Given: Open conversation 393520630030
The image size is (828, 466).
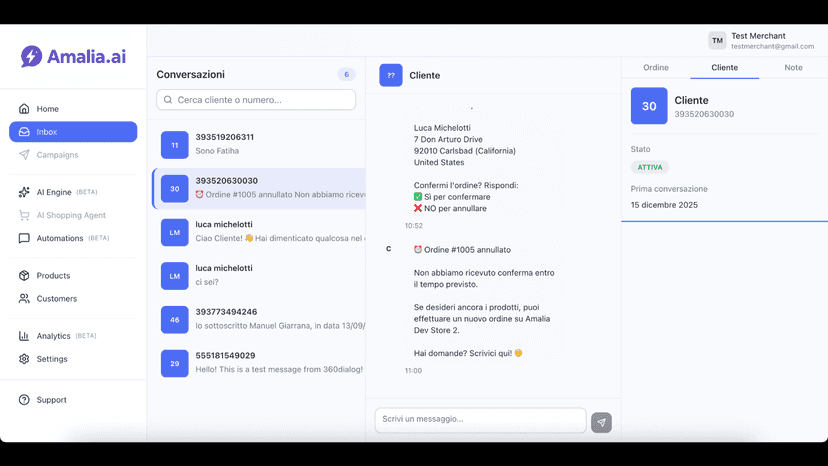Looking at the screenshot, I should tap(259, 189).
